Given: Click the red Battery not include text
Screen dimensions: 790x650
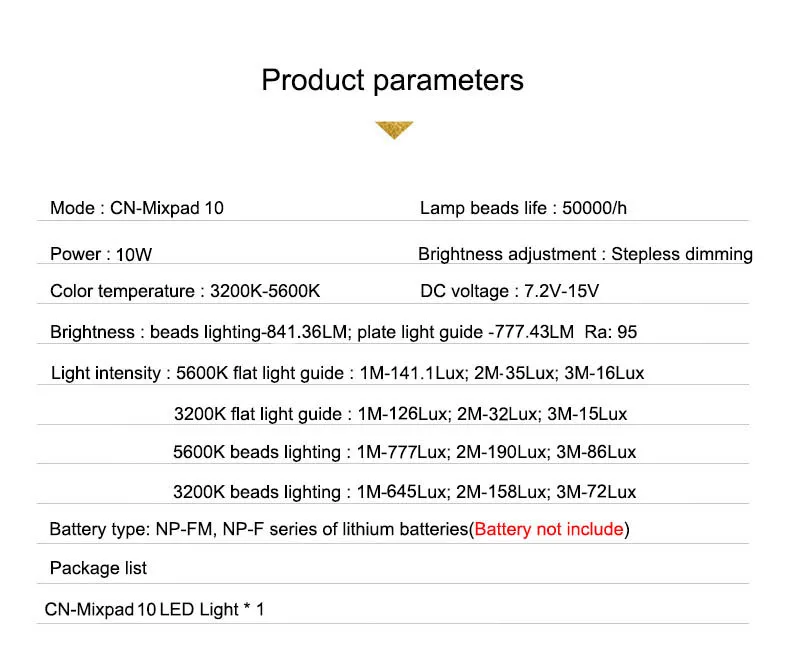Looking at the screenshot, I should (x=549, y=529).
